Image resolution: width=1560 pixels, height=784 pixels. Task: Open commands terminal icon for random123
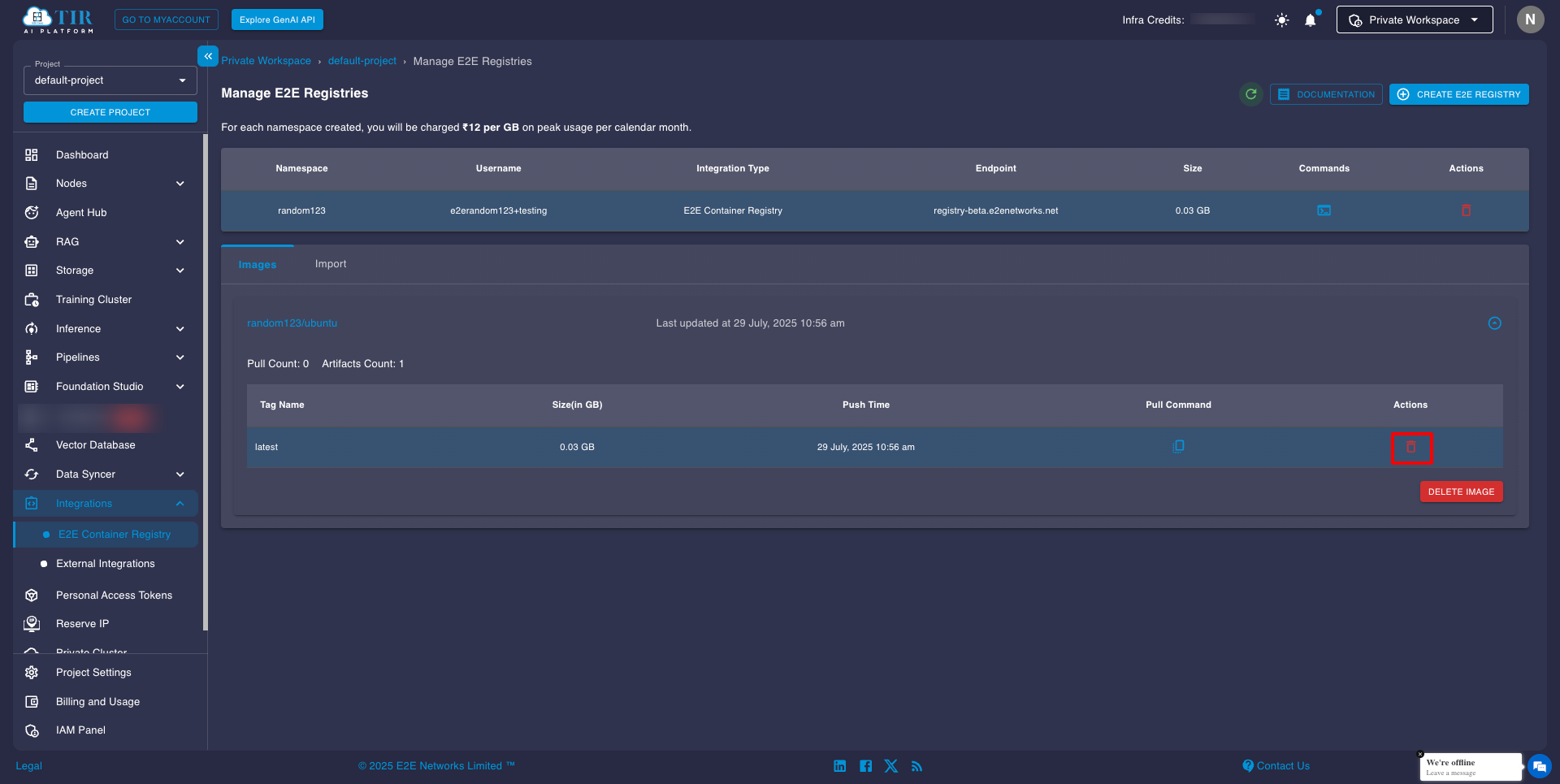[1324, 210]
